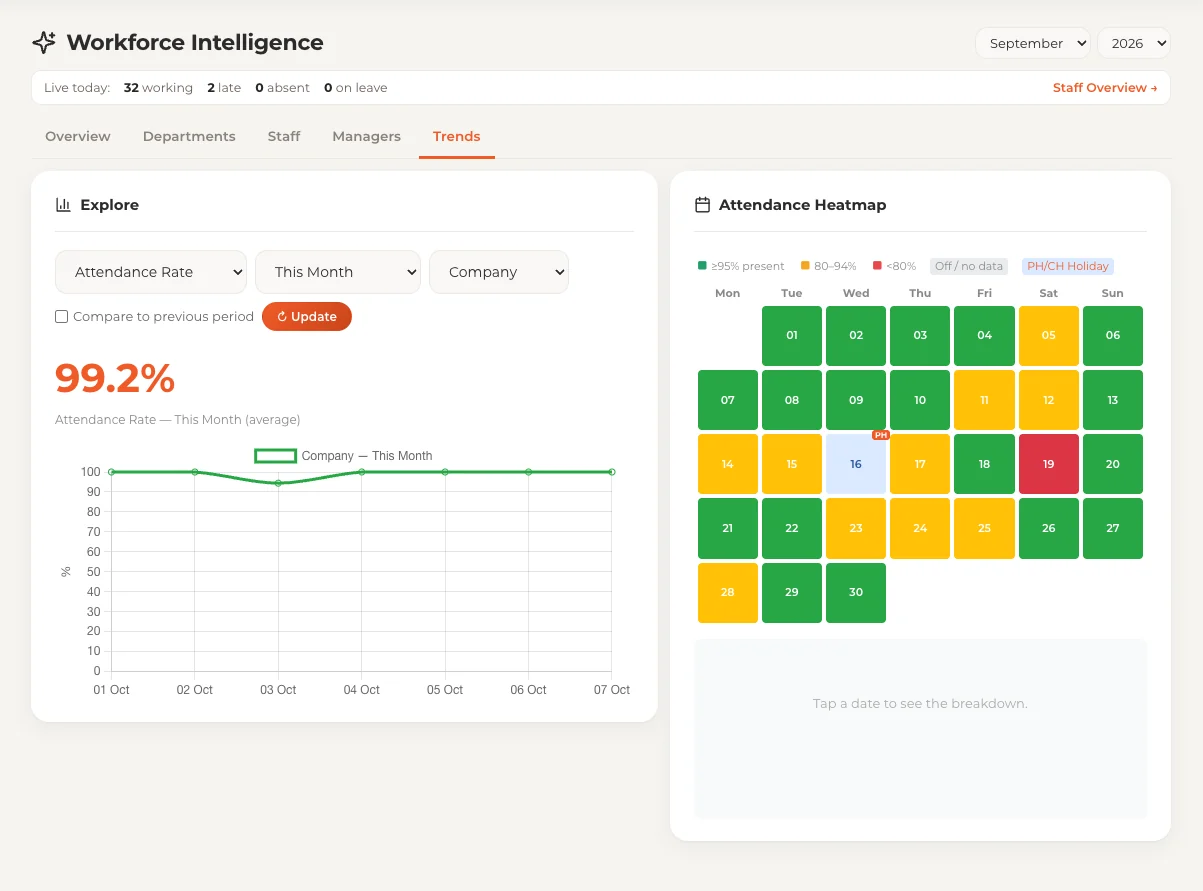Enable Compare to previous period checkbox
The width and height of the screenshot is (1203, 891).
point(62,317)
